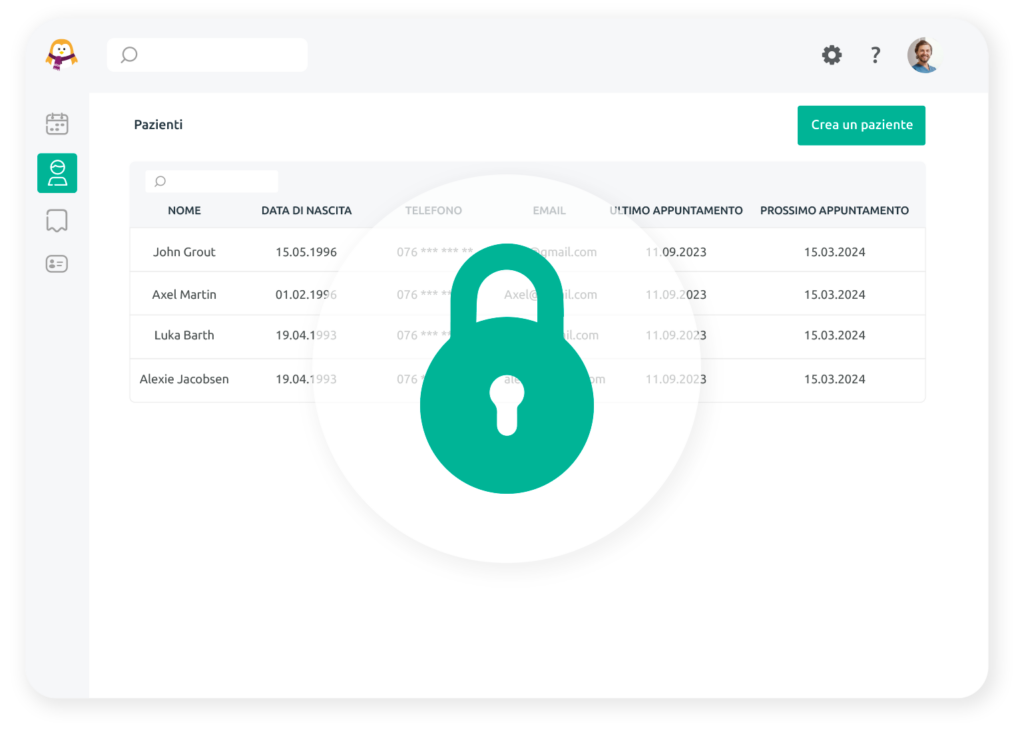
Task: Click John Grout's last appointment 11.09.2023
Action: coord(676,252)
